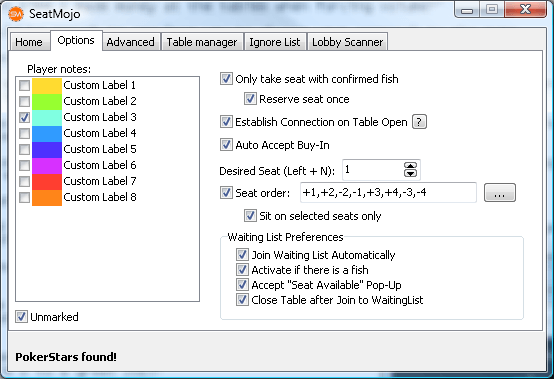Decrease Desired Seat value with down arrow
Image resolution: width=554 pixels, height=379 pixels.
[x=410, y=173]
